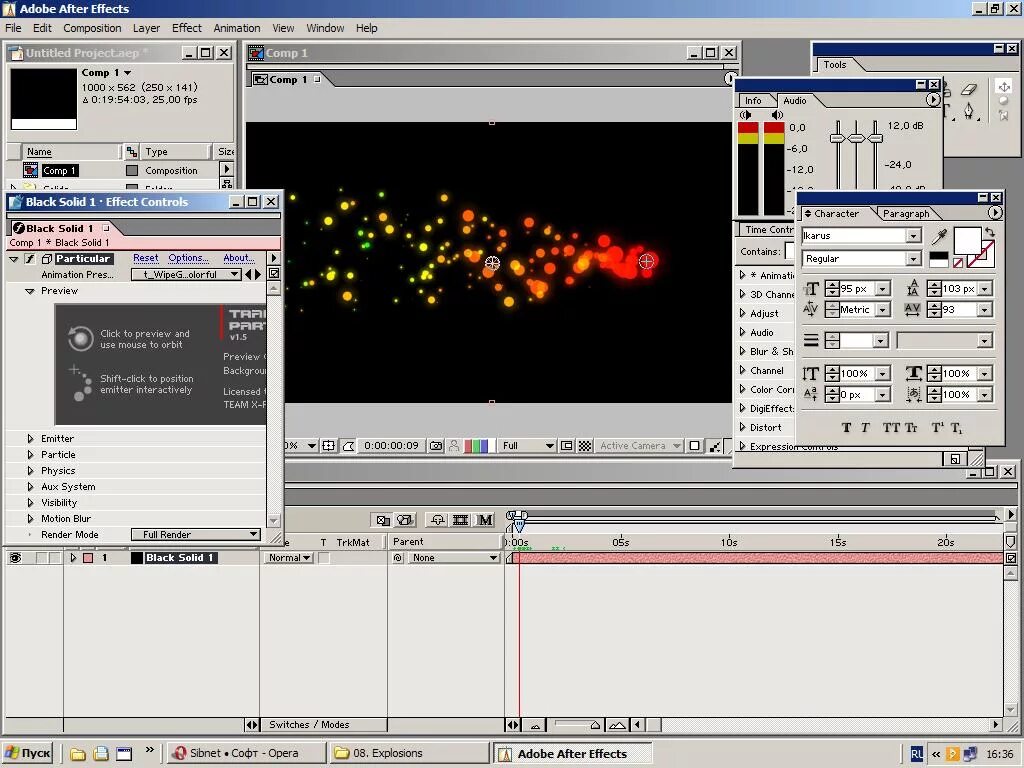Click the draft 3D cube icon in timeline
This screenshot has width=1024, height=768.
pos(406,520)
